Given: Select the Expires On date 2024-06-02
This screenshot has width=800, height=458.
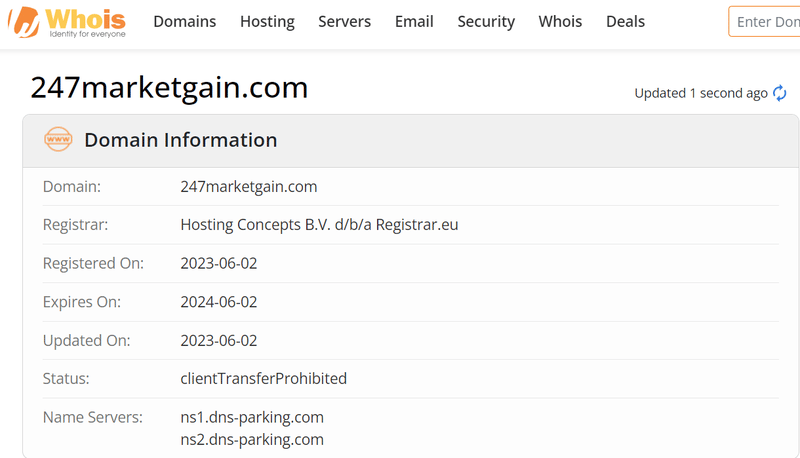Looking at the screenshot, I should 218,302.
